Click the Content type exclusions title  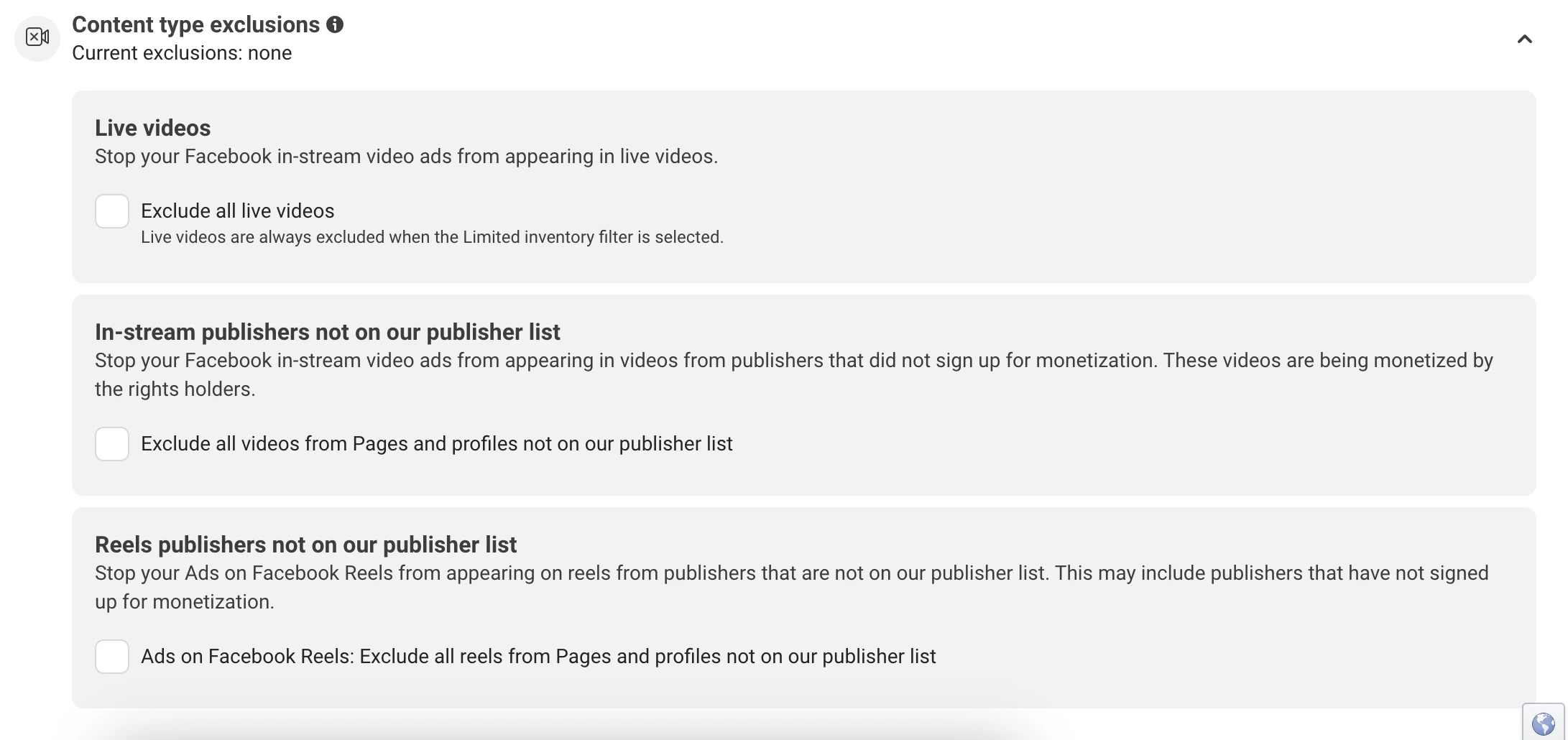tap(195, 24)
